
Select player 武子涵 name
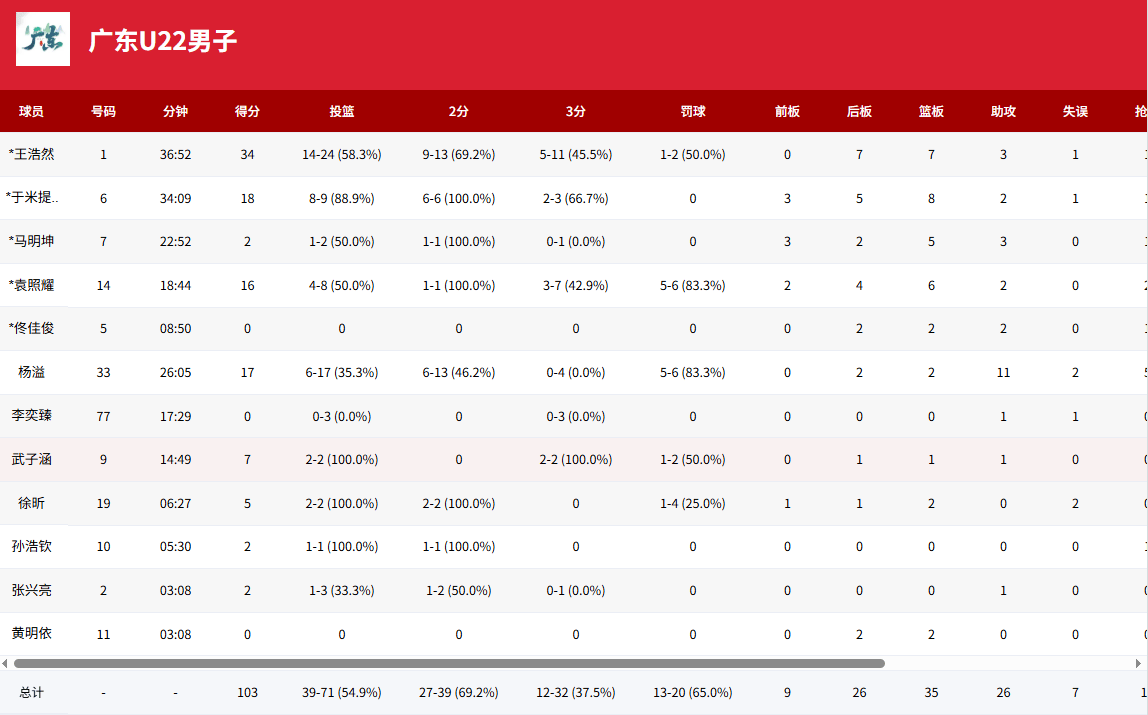(x=32, y=459)
